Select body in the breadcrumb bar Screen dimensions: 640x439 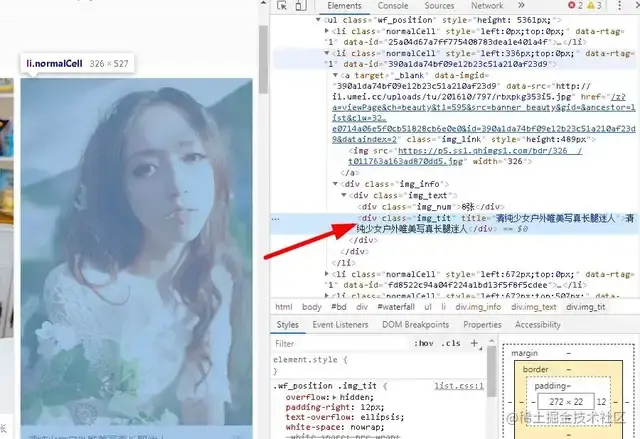[311, 307]
